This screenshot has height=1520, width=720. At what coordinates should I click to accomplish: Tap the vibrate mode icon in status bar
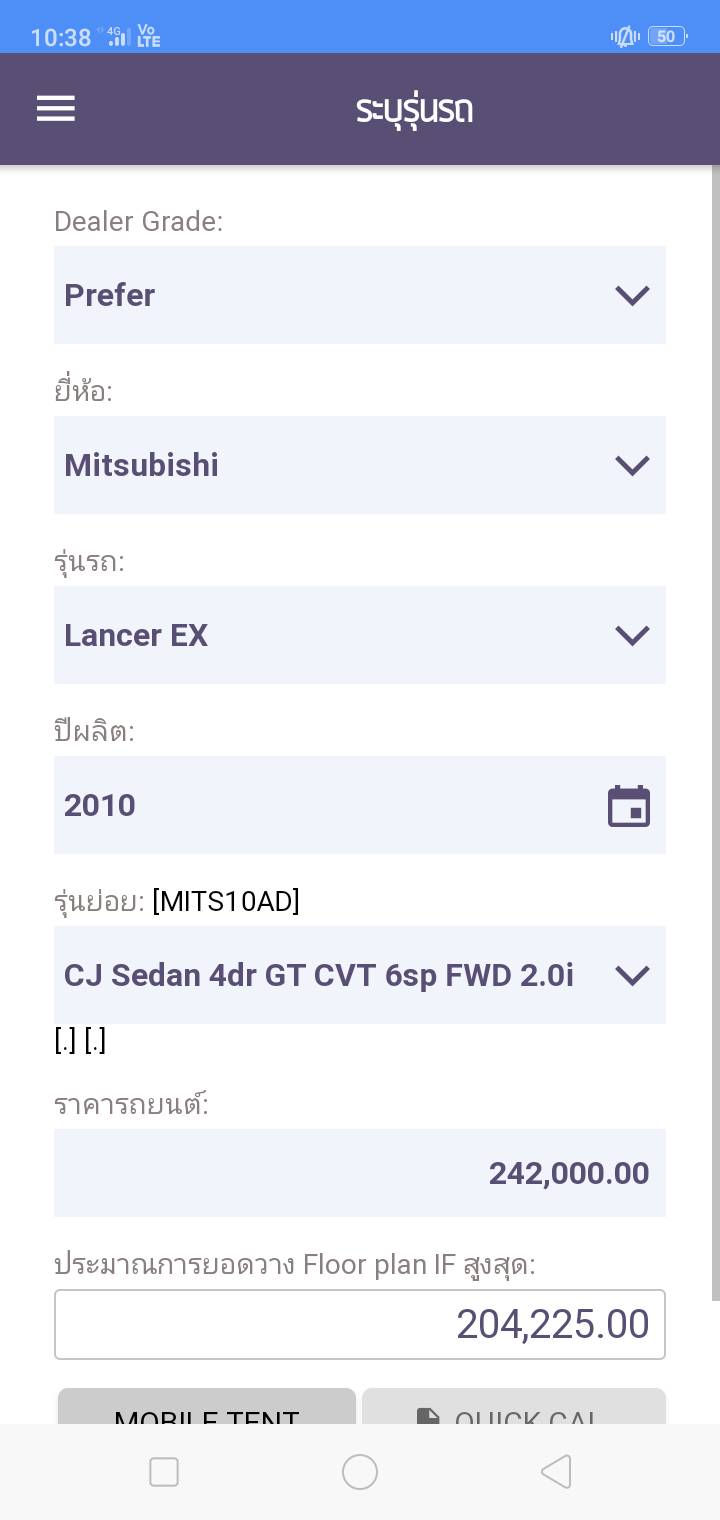(625, 37)
